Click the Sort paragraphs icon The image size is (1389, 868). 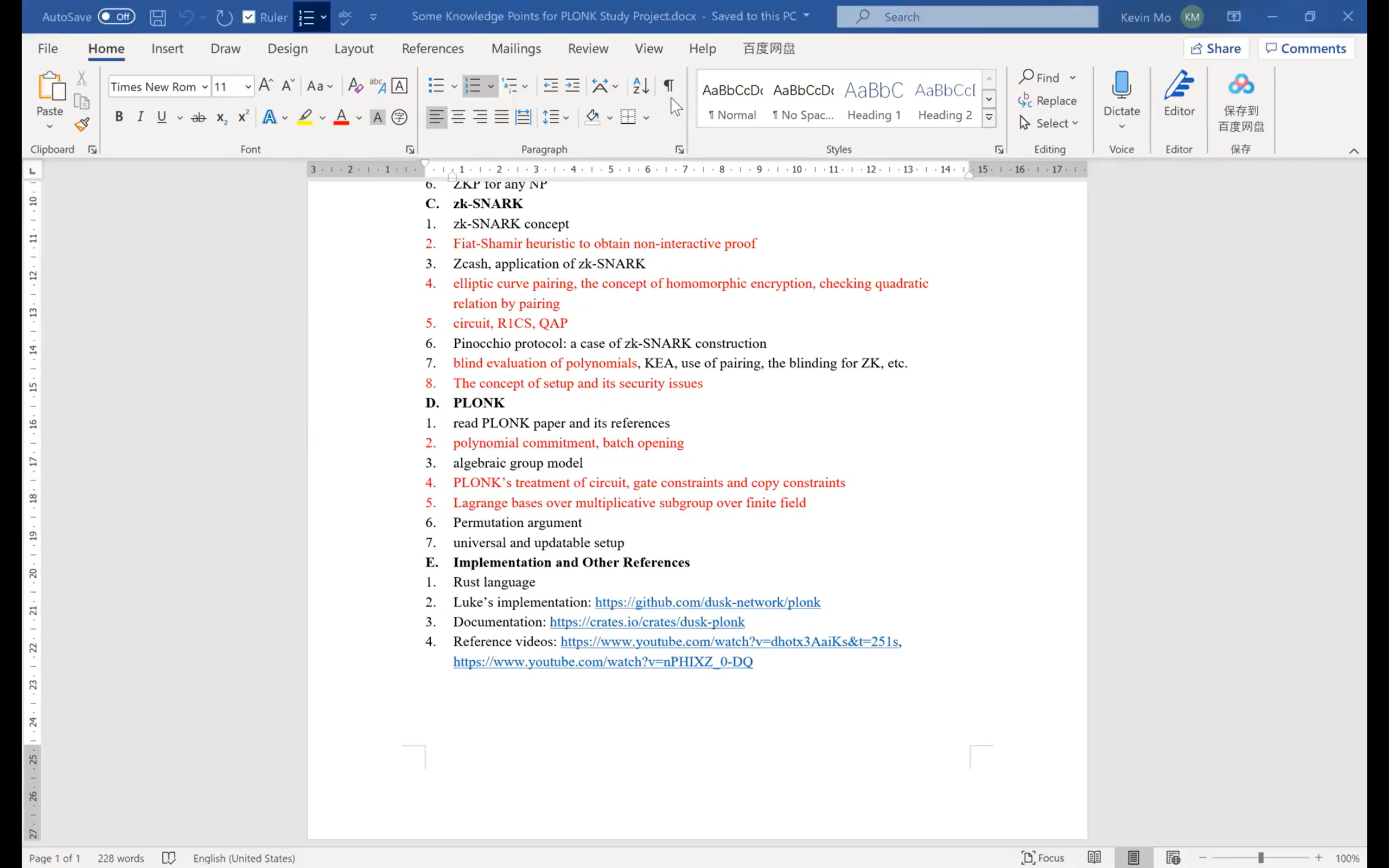(641, 86)
